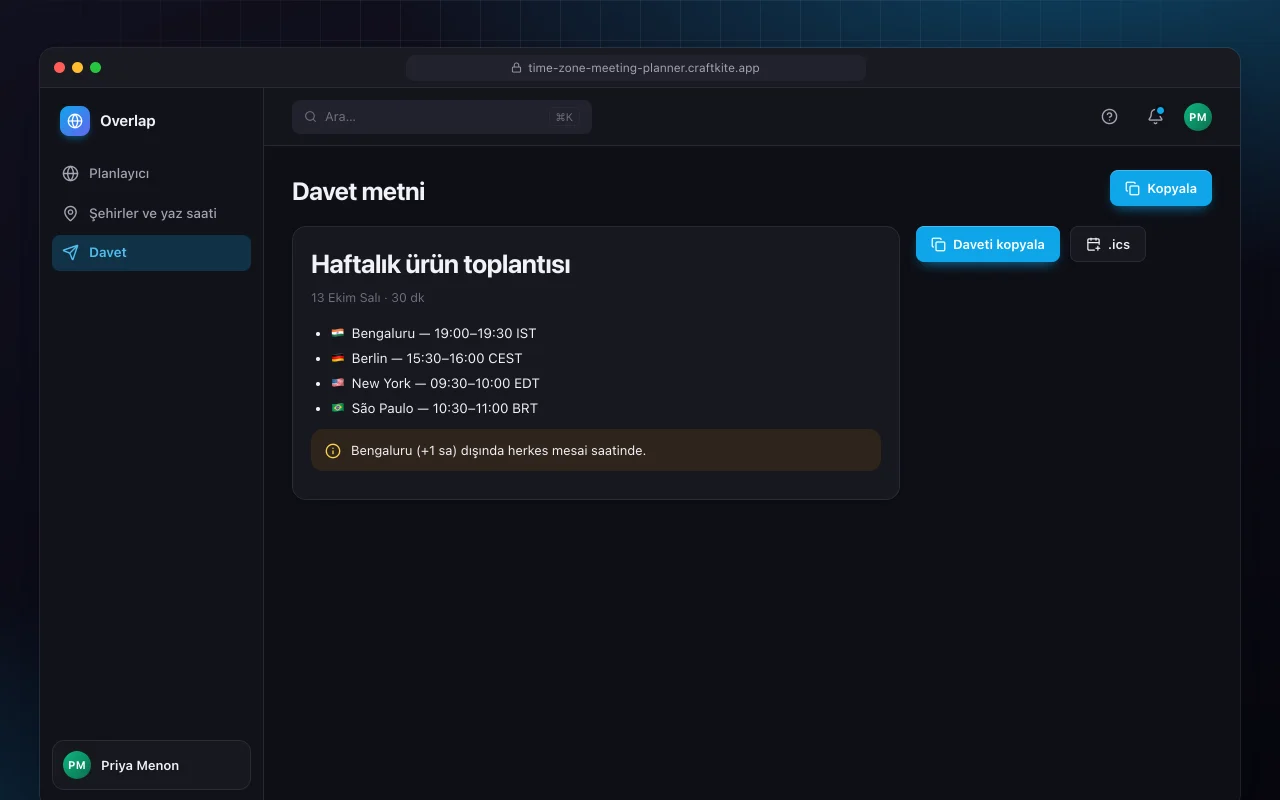
Task: Click the Overlap globe logo icon
Action: pos(75,121)
